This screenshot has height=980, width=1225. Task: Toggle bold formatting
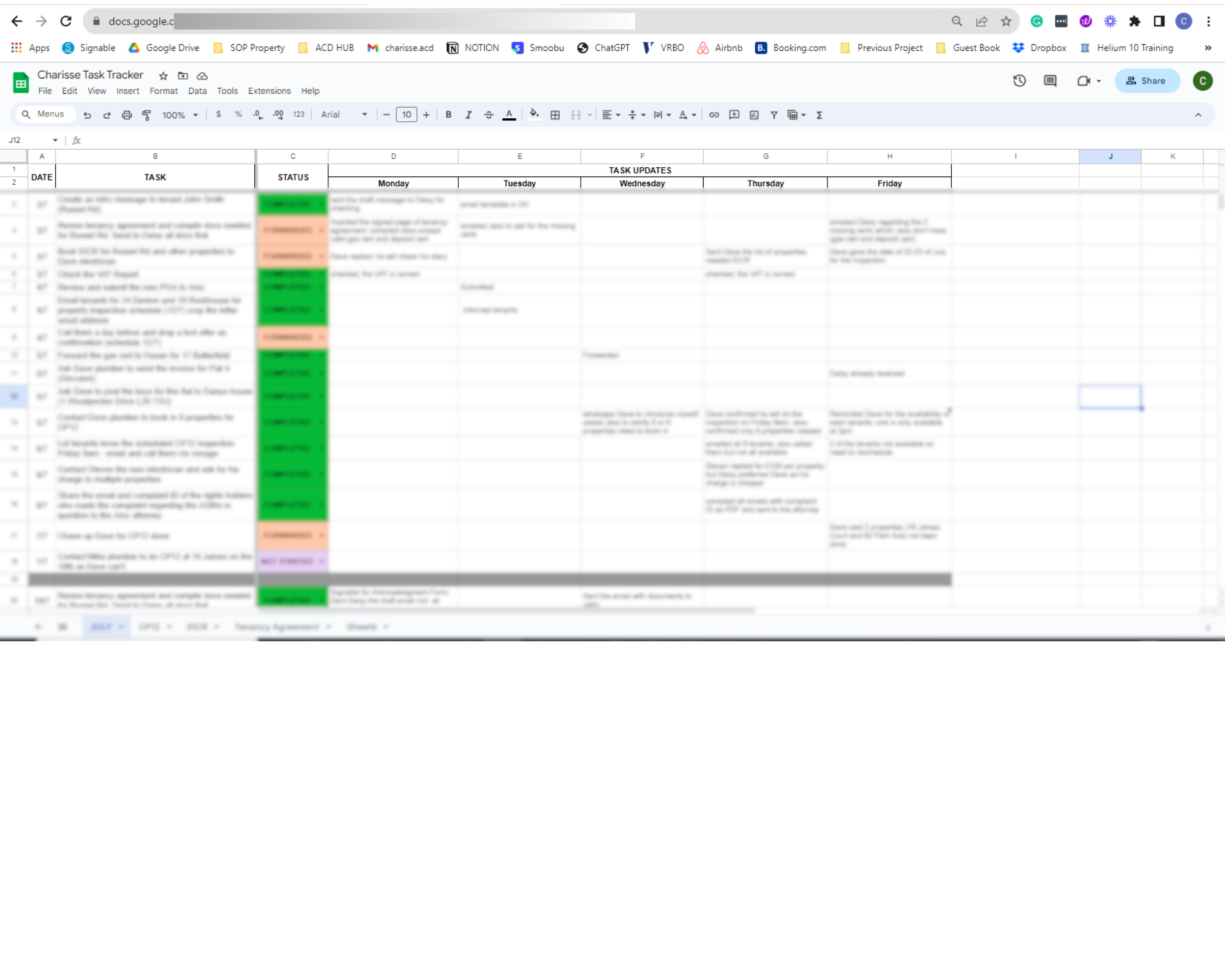[x=448, y=115]
